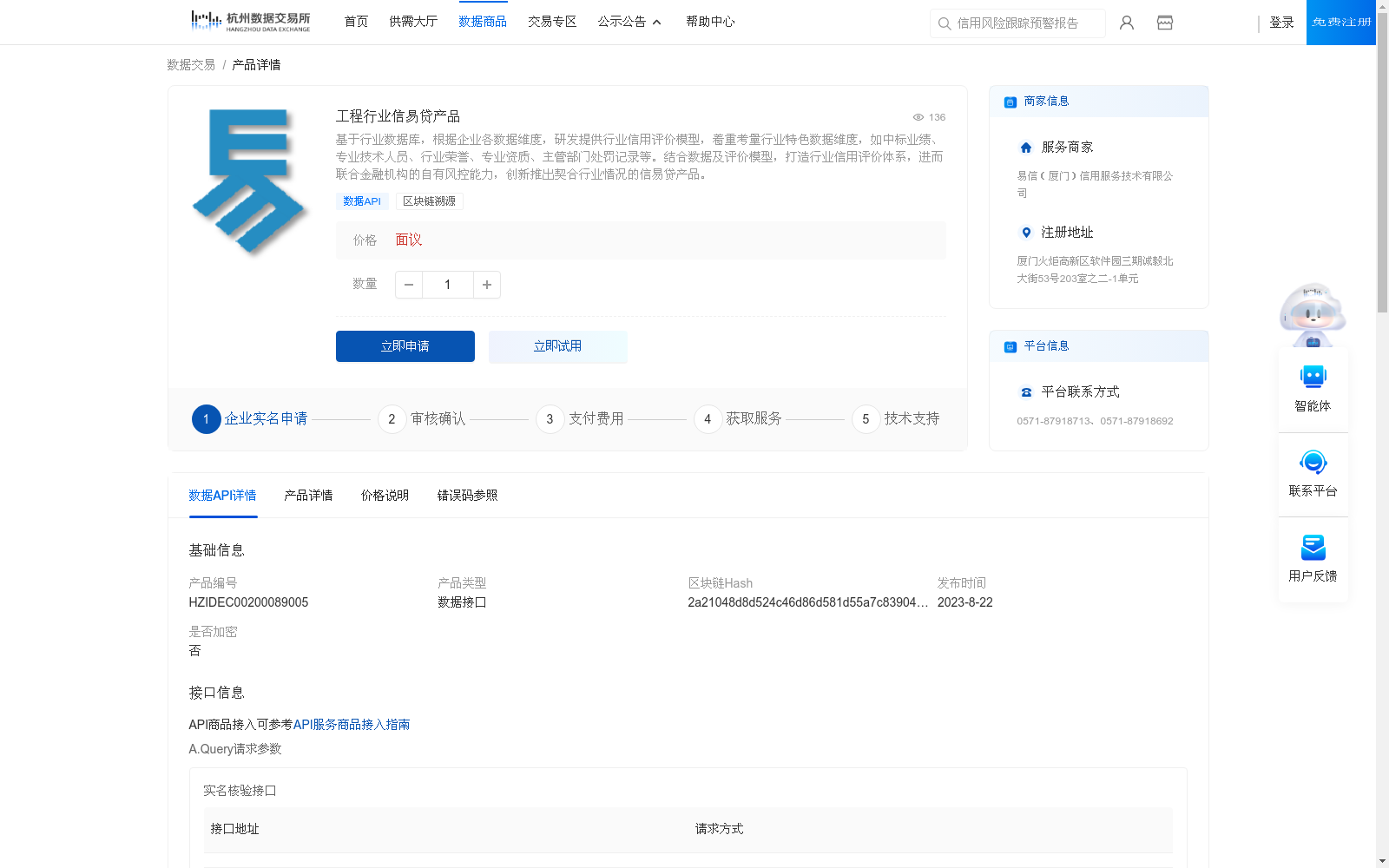This screenshot has width=1389, height=868.
Task: Click product number HZIDEC00200089005
Action: pos(248,602)
